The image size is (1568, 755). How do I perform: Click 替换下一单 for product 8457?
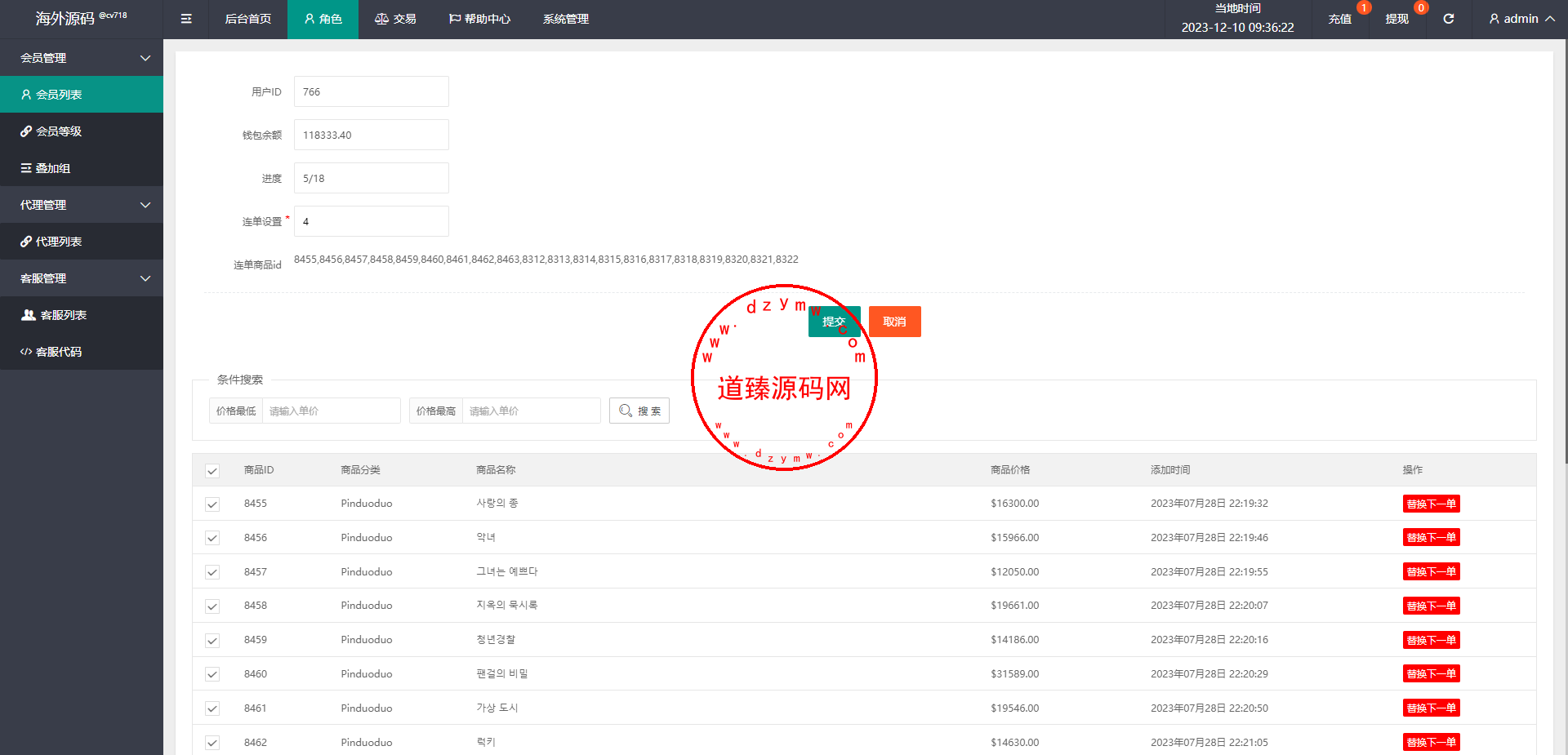(1432, 571)
